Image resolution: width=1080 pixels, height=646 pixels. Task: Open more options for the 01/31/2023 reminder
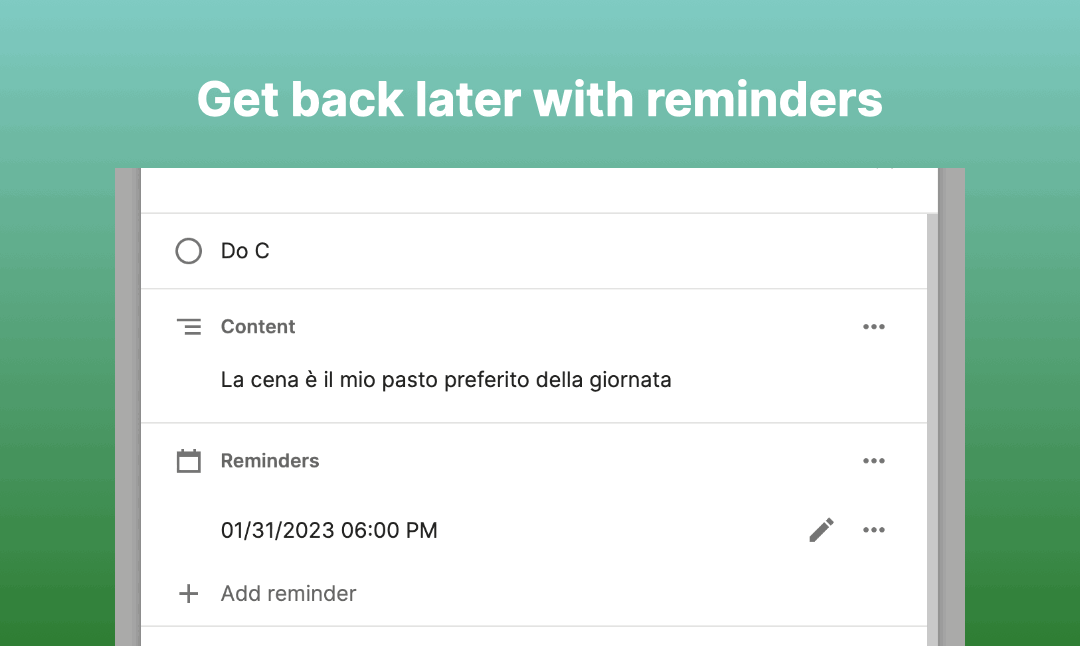[873, 530]
